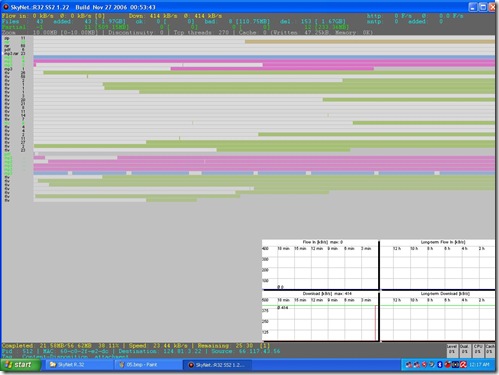Click the 'Top threads: 270' text
The height and width of the screenshot is (375, 499).
(x=201, y=32)
